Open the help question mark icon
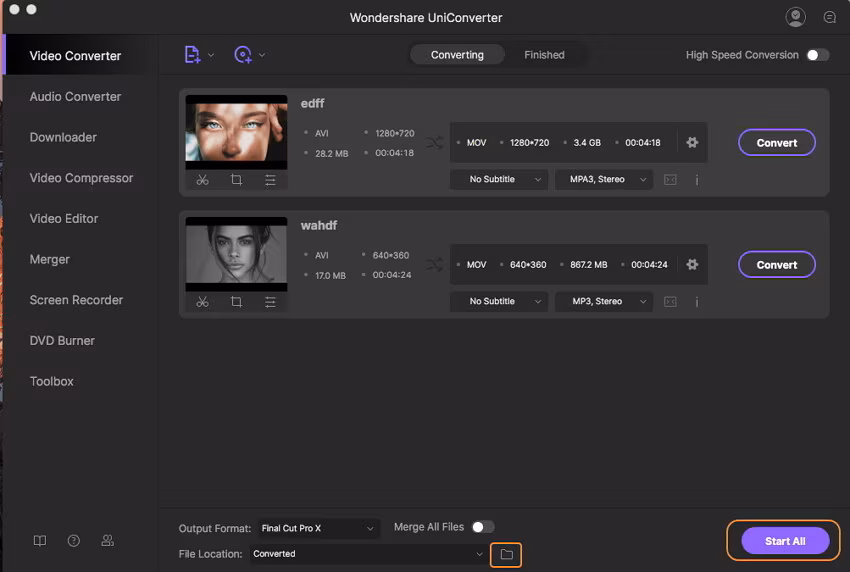The width and height of the screenshot is (850, 572). pos(74,541)
